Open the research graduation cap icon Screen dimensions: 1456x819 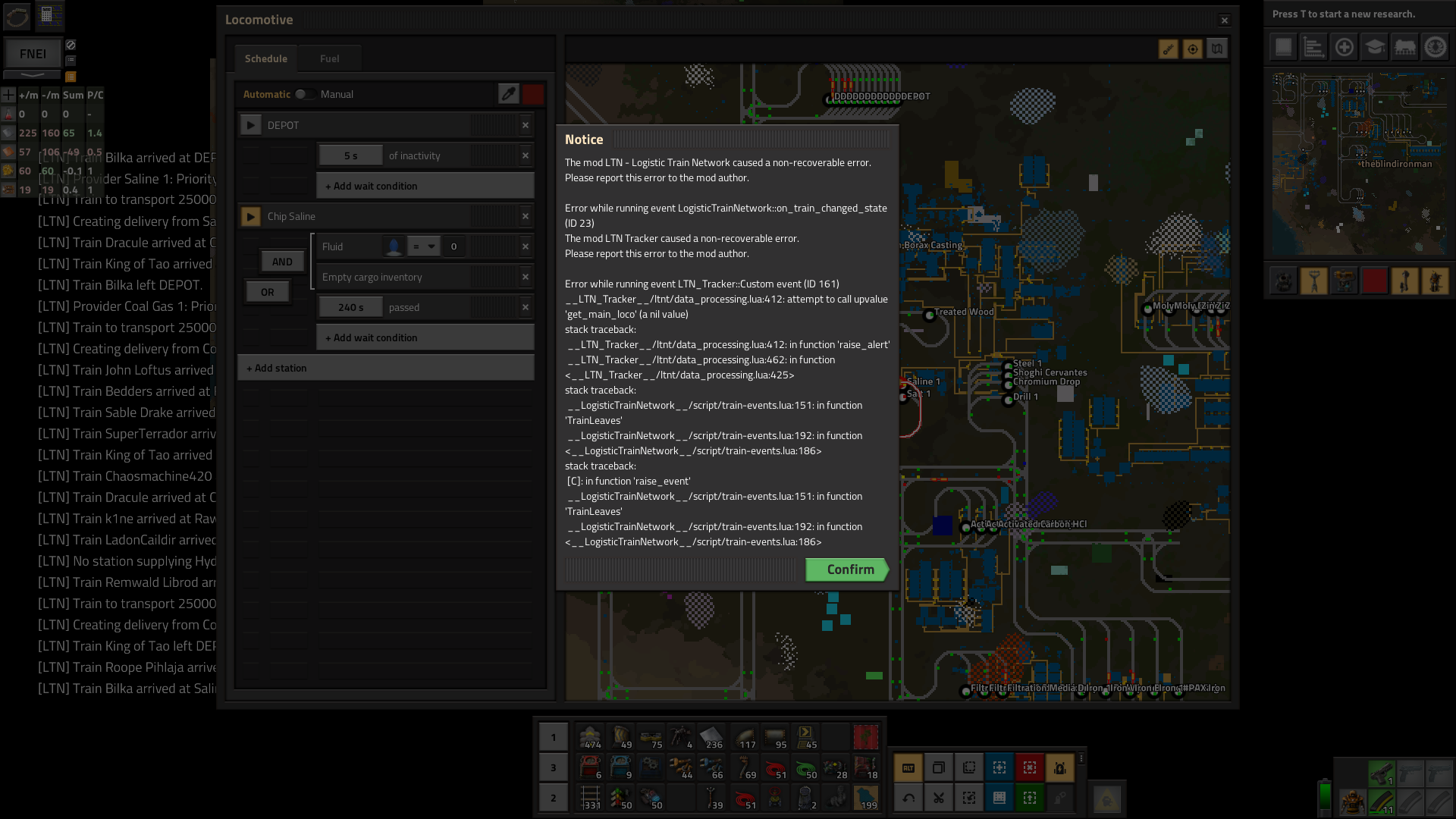(x=1374, y=47)
